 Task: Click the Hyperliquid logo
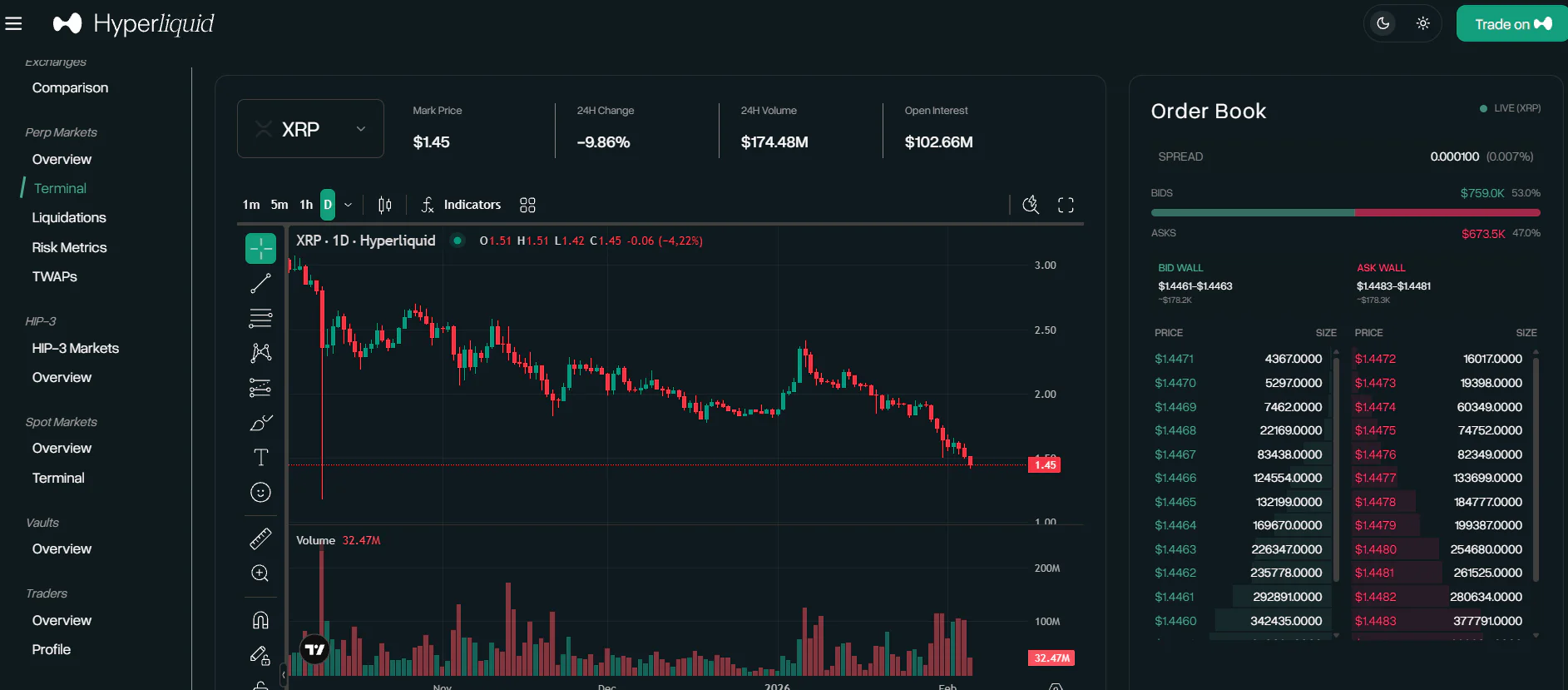click(133, 23)
